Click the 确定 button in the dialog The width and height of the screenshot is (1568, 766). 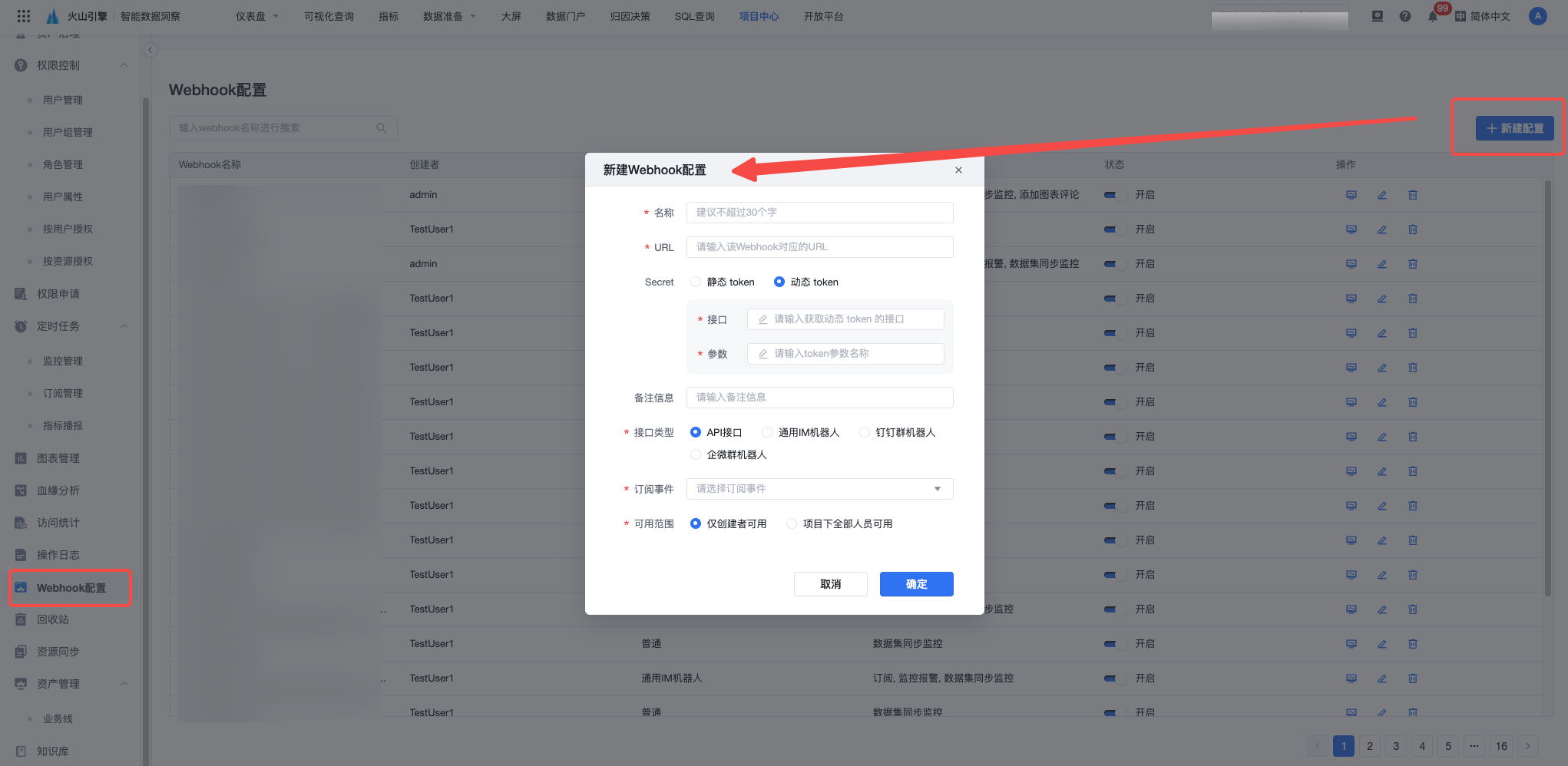point(916,584)
